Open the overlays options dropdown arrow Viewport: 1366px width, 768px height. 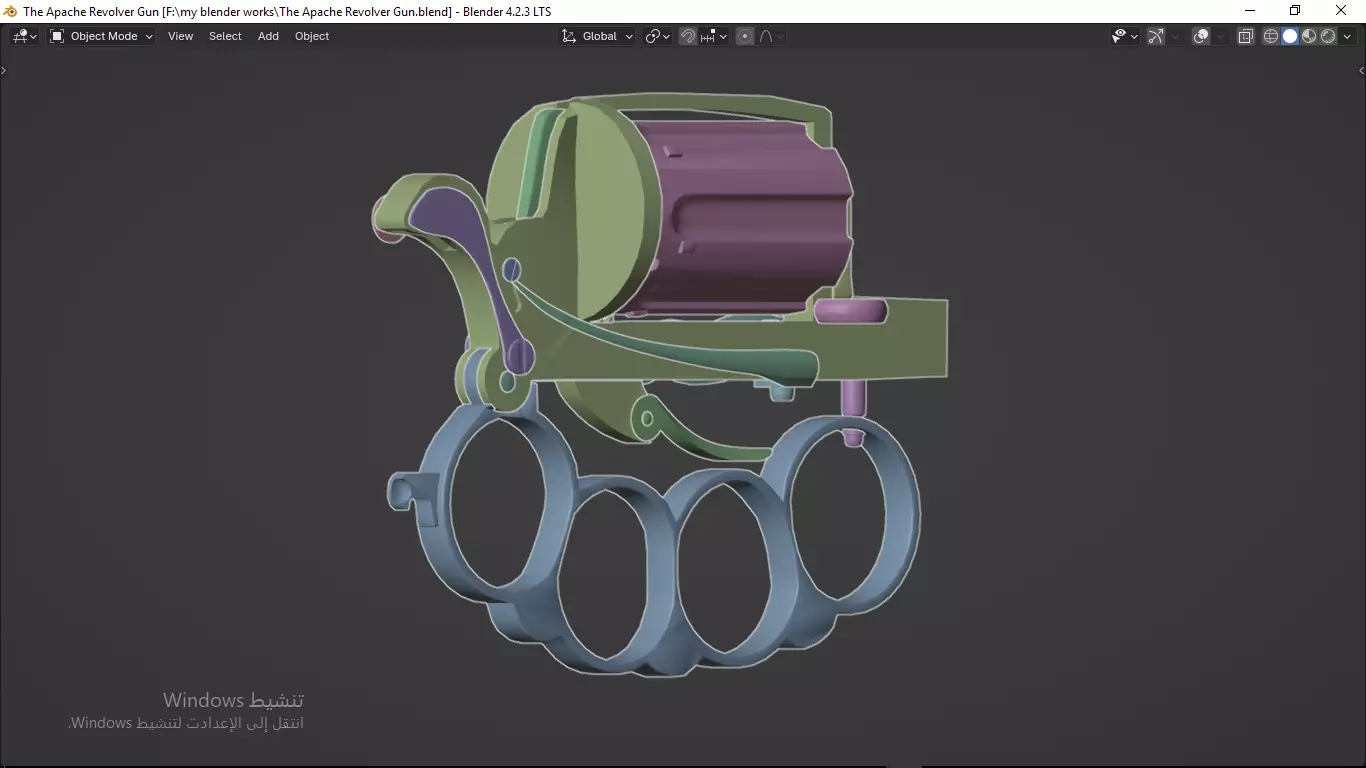click(x=1220, y=36)
